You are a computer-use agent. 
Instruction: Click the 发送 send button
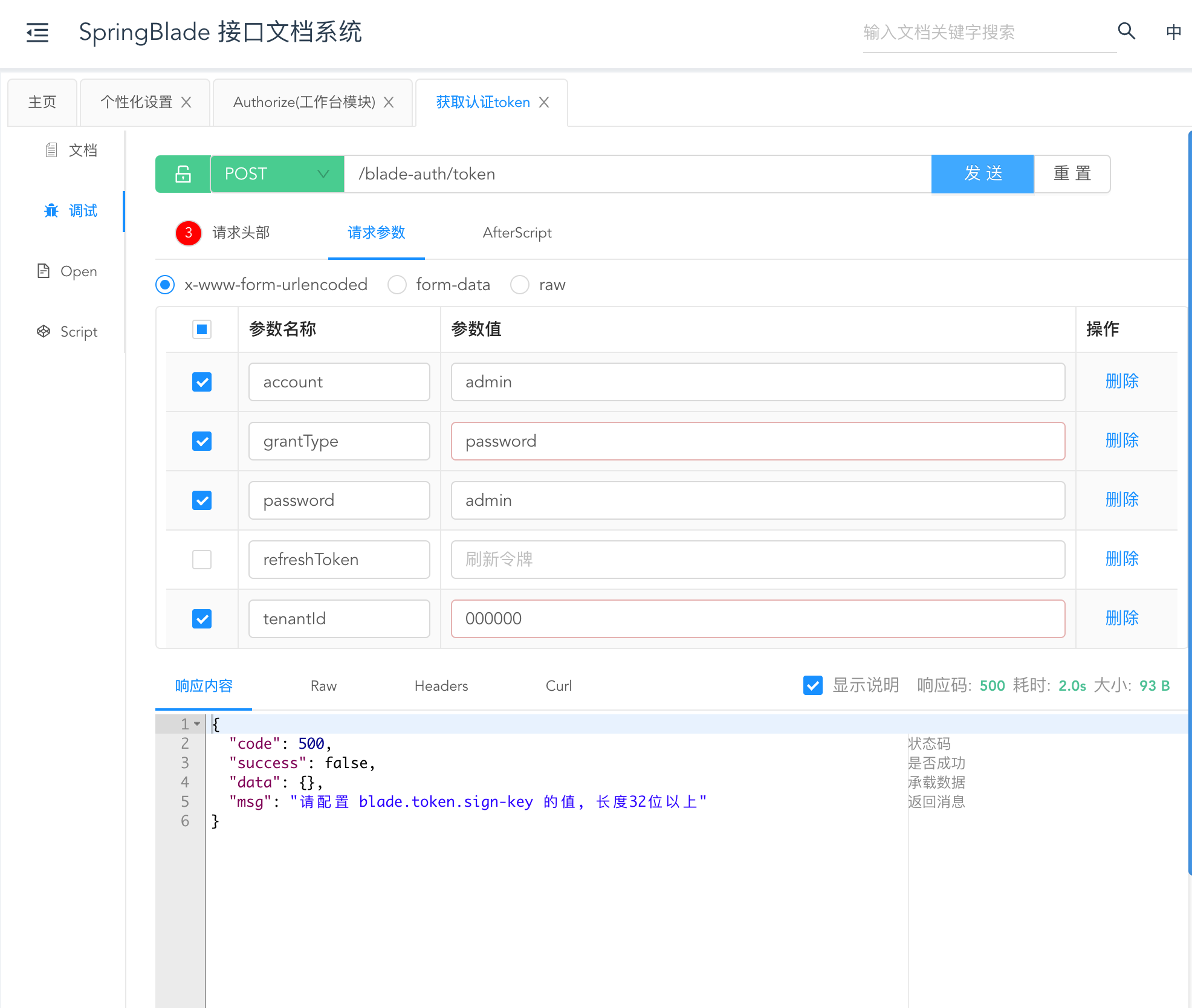[x=982, y=174]
